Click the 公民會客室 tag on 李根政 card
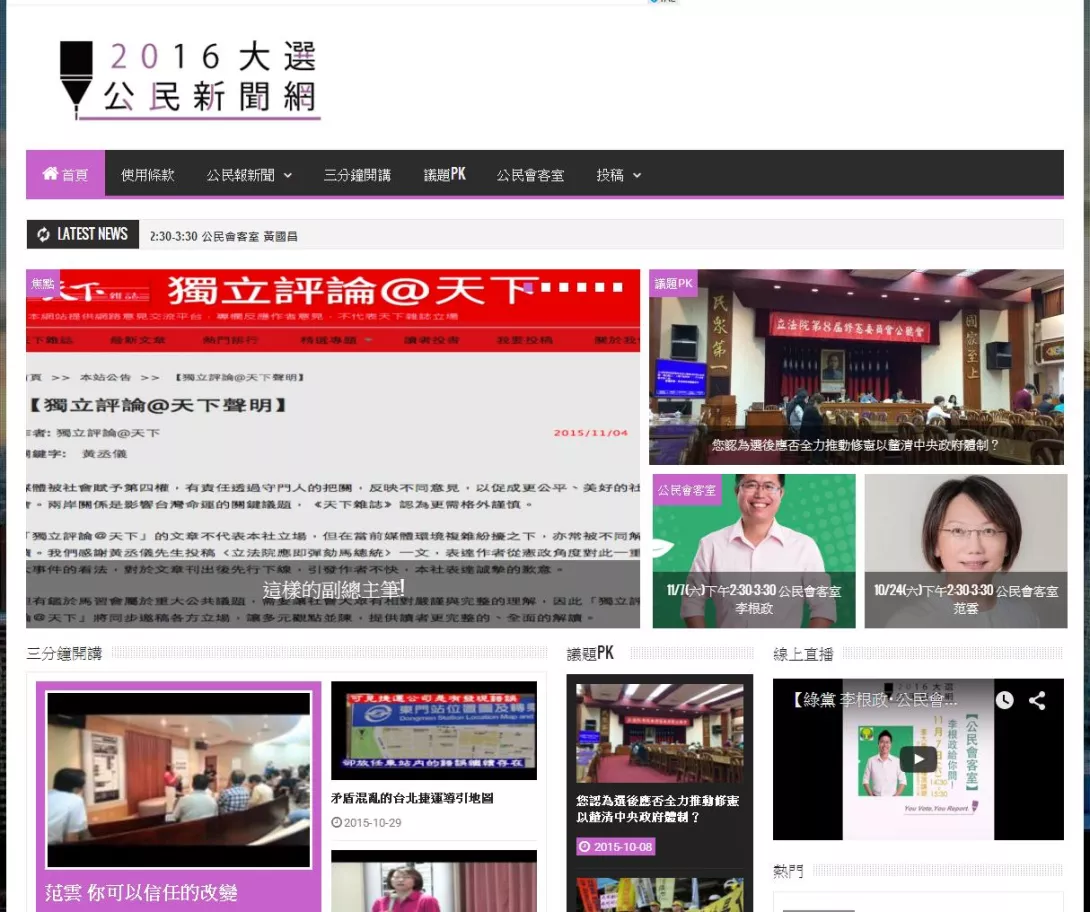This screenshot has width=1090, height=912. pyautogui.click(x=687, y=489)
